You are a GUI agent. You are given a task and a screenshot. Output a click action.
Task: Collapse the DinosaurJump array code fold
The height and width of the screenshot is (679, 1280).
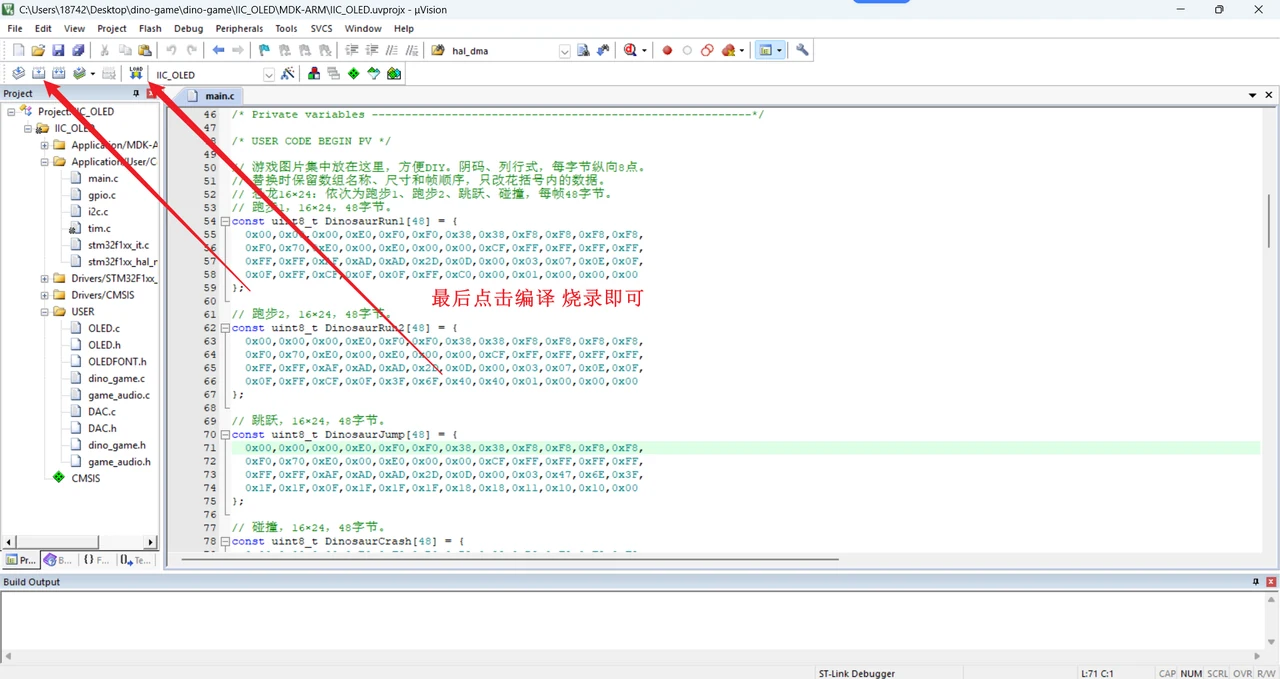(x=225, y=435)
